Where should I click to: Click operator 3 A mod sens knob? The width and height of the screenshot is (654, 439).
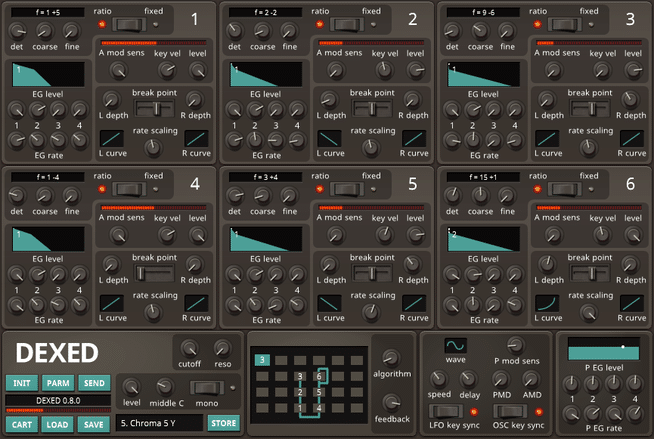pyautogui.click(x=553, y=70)
